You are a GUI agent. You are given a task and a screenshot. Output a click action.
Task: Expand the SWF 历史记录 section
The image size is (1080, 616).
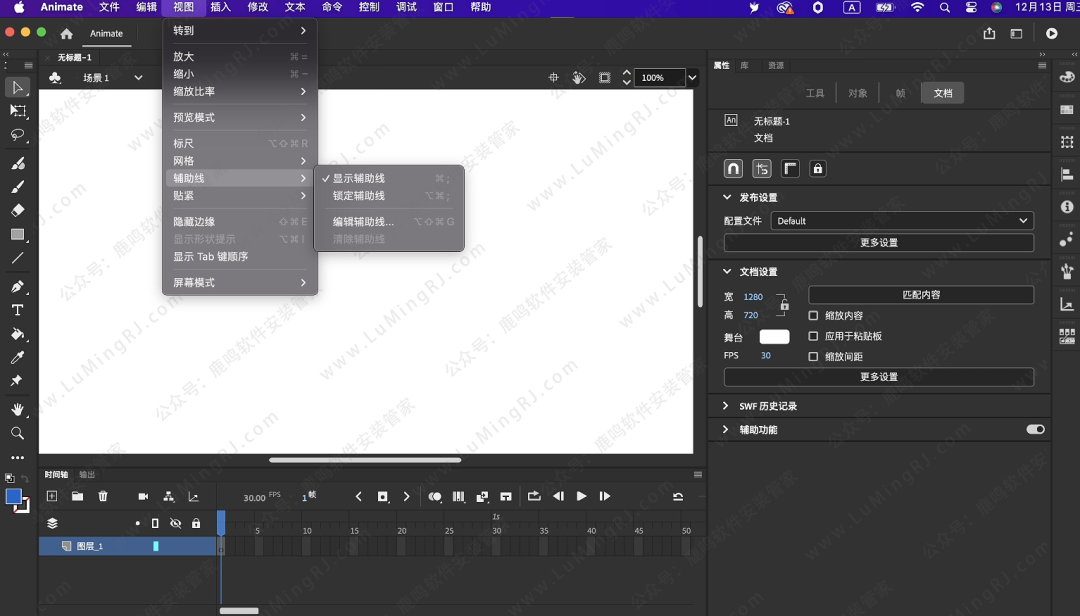tap(726, 406)
